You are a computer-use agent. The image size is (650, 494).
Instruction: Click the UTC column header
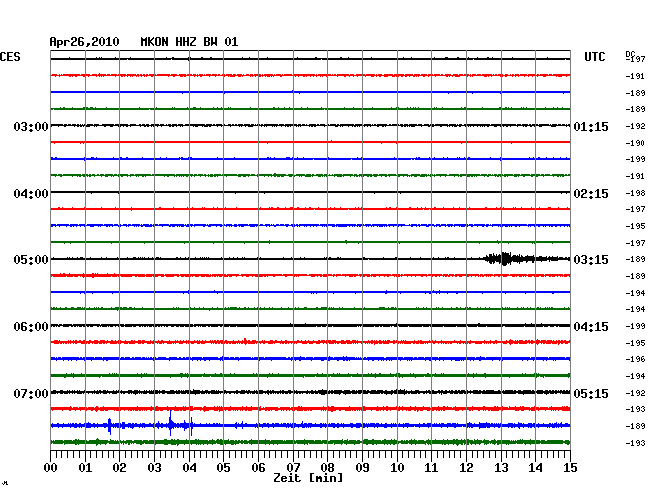[594, 57]
